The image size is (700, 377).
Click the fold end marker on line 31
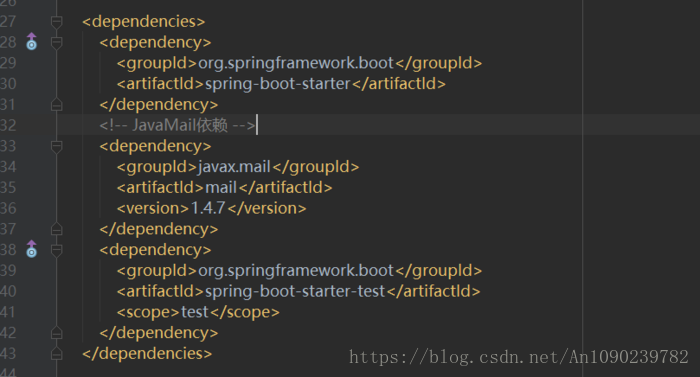coord(56,105)
